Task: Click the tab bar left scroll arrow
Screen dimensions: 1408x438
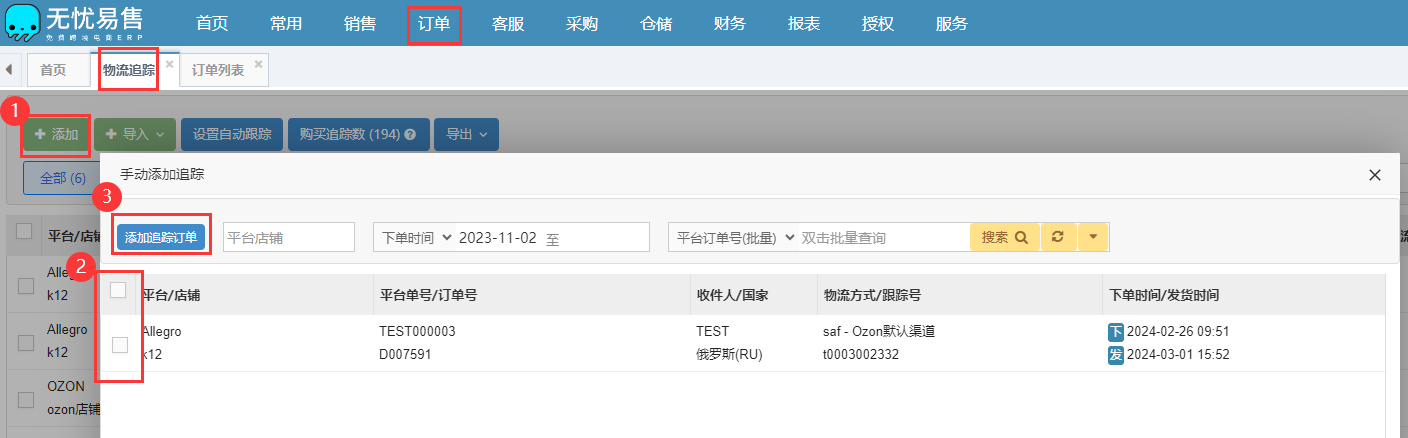Action: 9,70
